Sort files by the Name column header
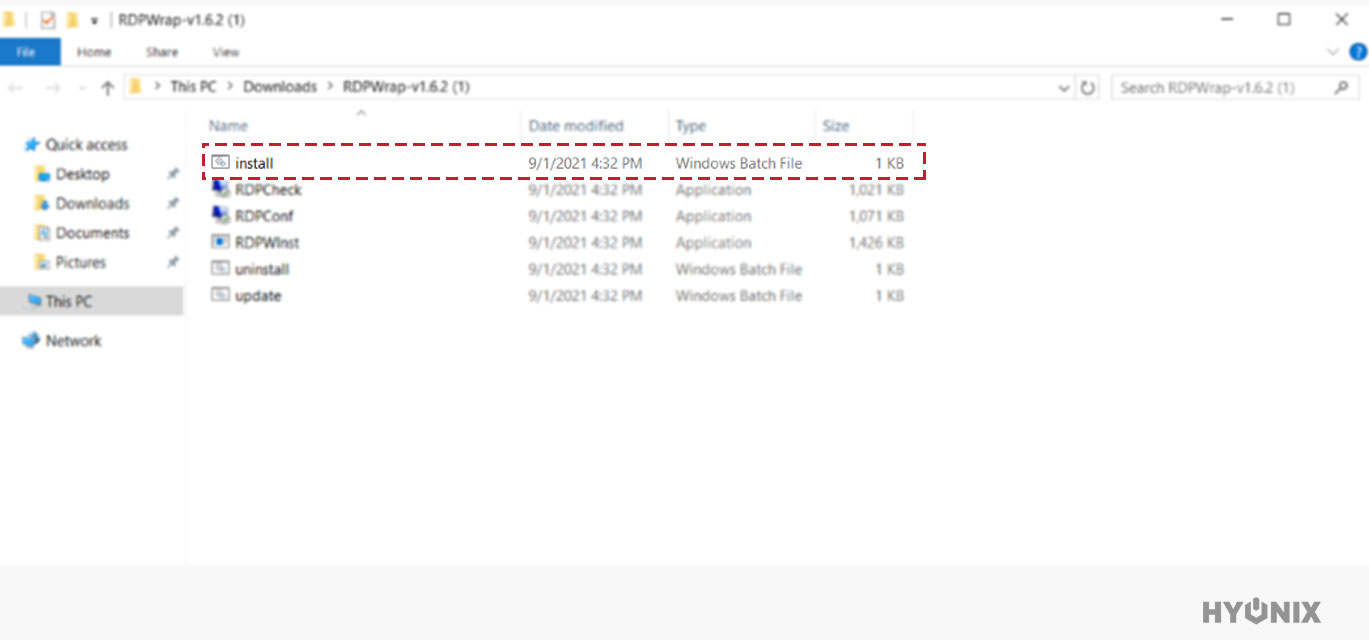The height and width of the screenshot is (640, 1369). point(228,125)
